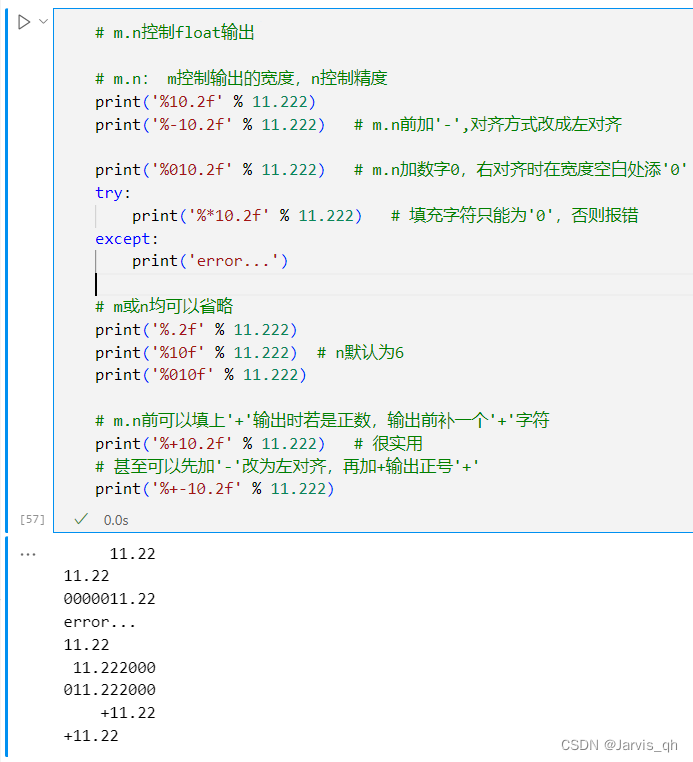Run the cell with the play icon
Screen dimensions: 693x762
click(23, 22)
